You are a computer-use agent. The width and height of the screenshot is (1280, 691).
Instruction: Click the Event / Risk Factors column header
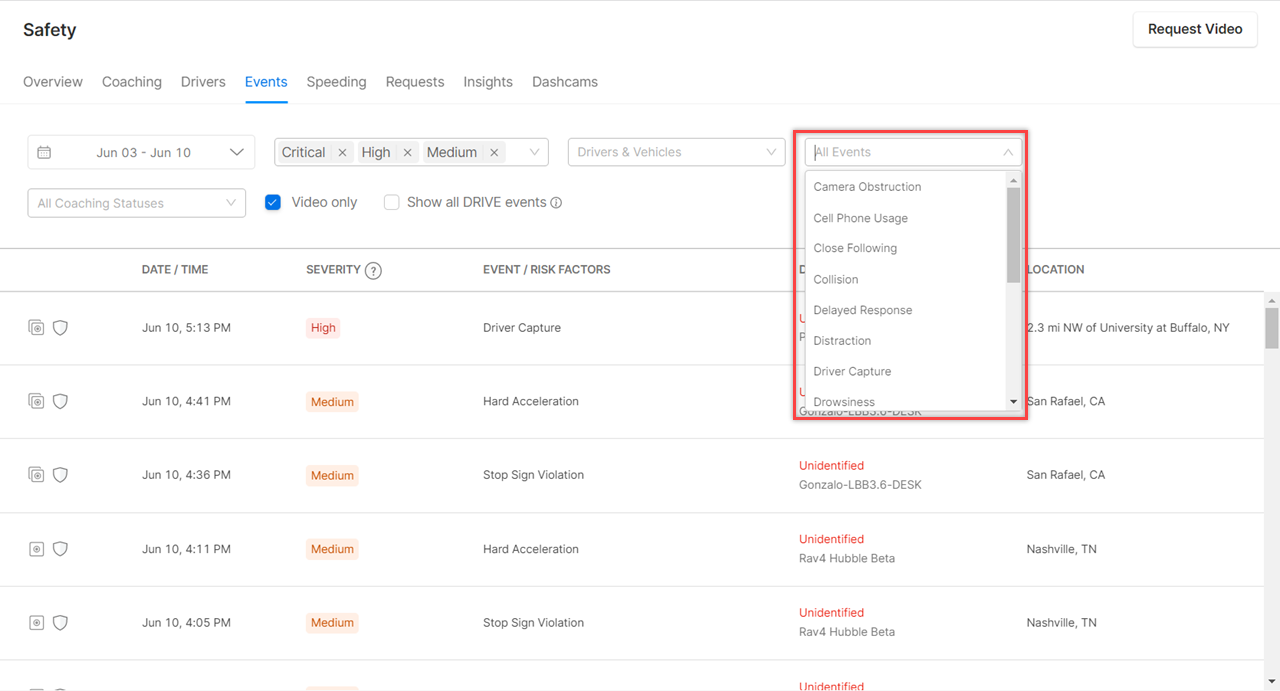pyautogui.click(x=546, y=270)
